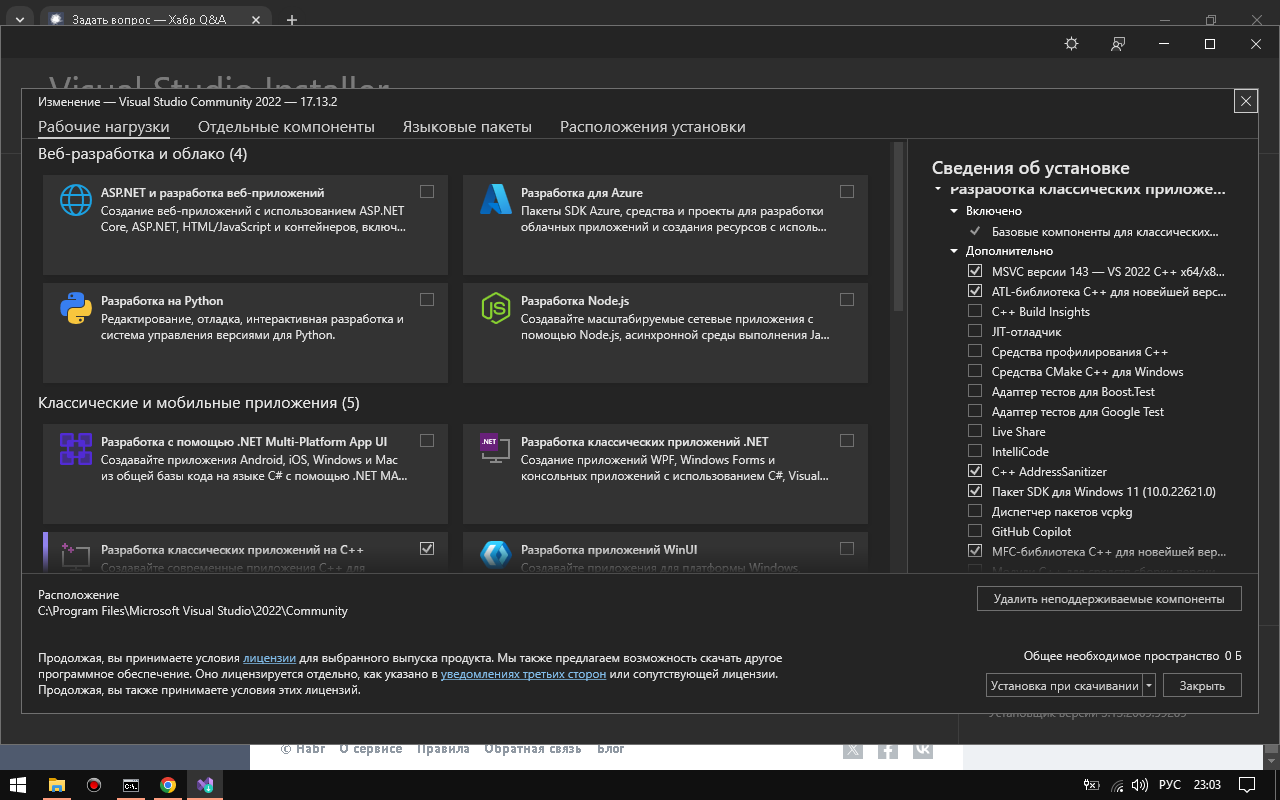Collapse the Дополнительно section

coord(954,251)
